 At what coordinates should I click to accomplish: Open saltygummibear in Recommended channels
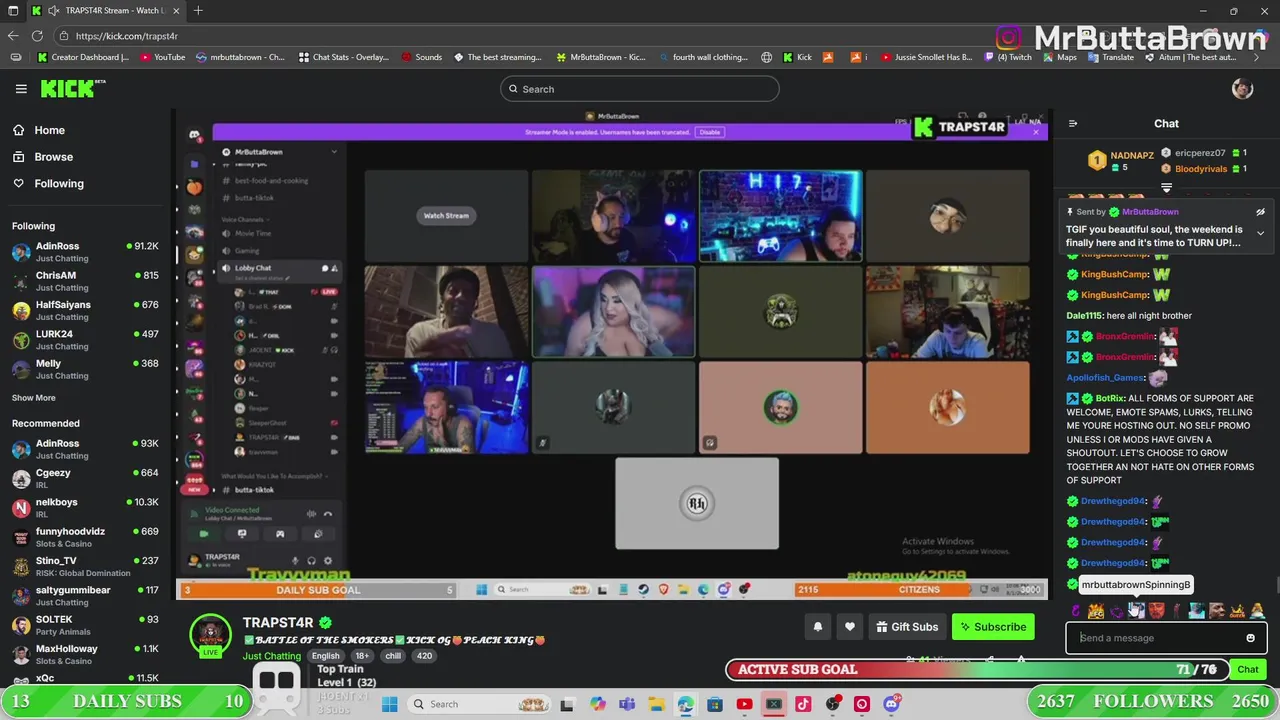coord(85,596)
